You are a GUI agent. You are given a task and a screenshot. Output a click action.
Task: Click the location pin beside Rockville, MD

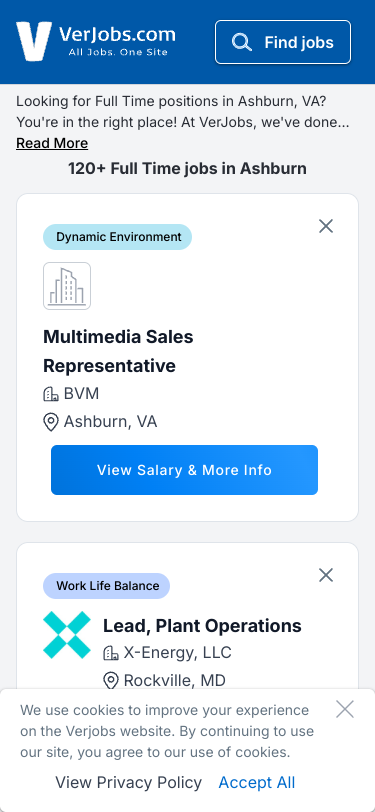[110, 680]
